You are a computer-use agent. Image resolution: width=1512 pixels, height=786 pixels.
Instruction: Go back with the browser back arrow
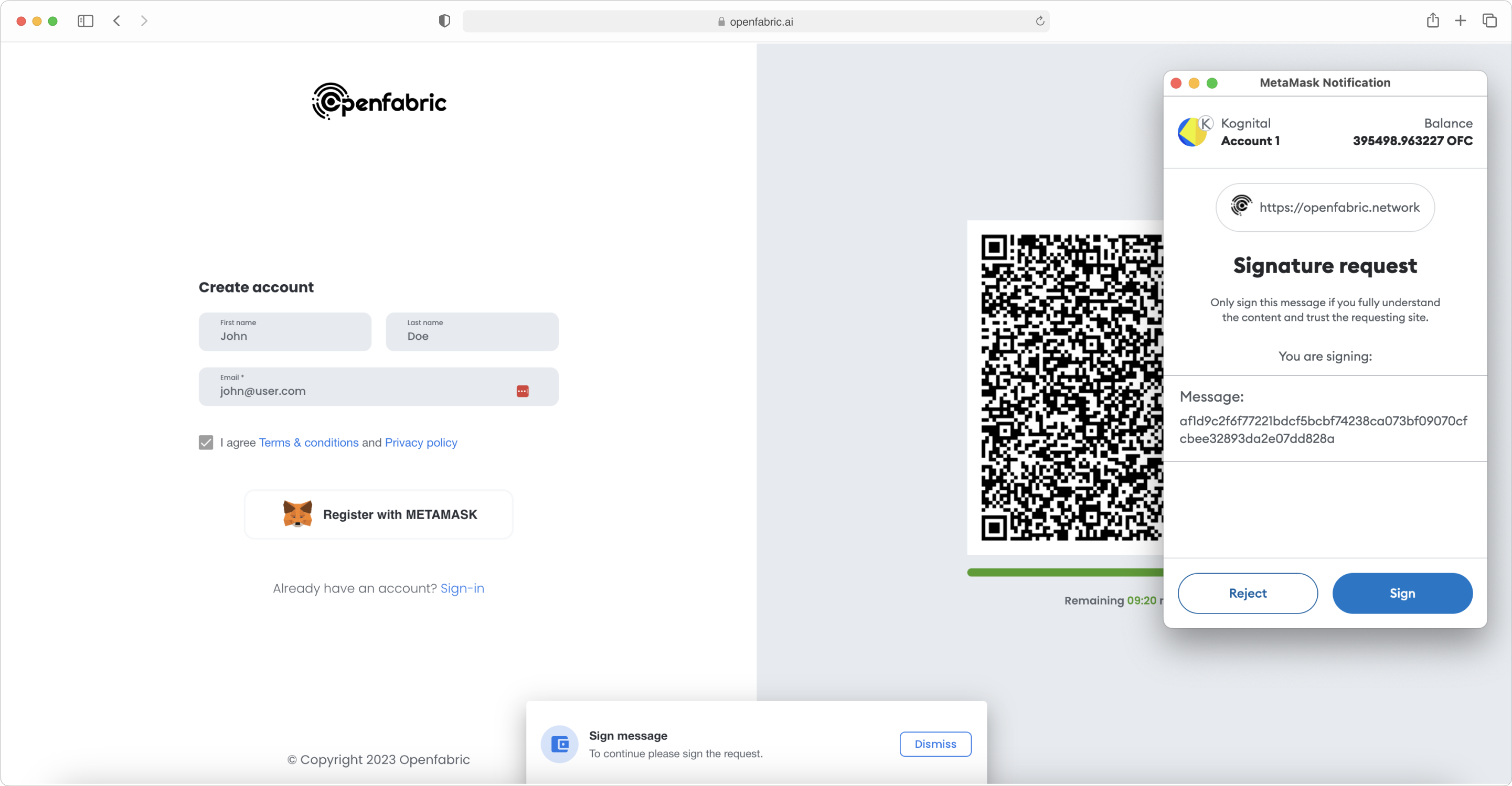(x=117, y=21)
